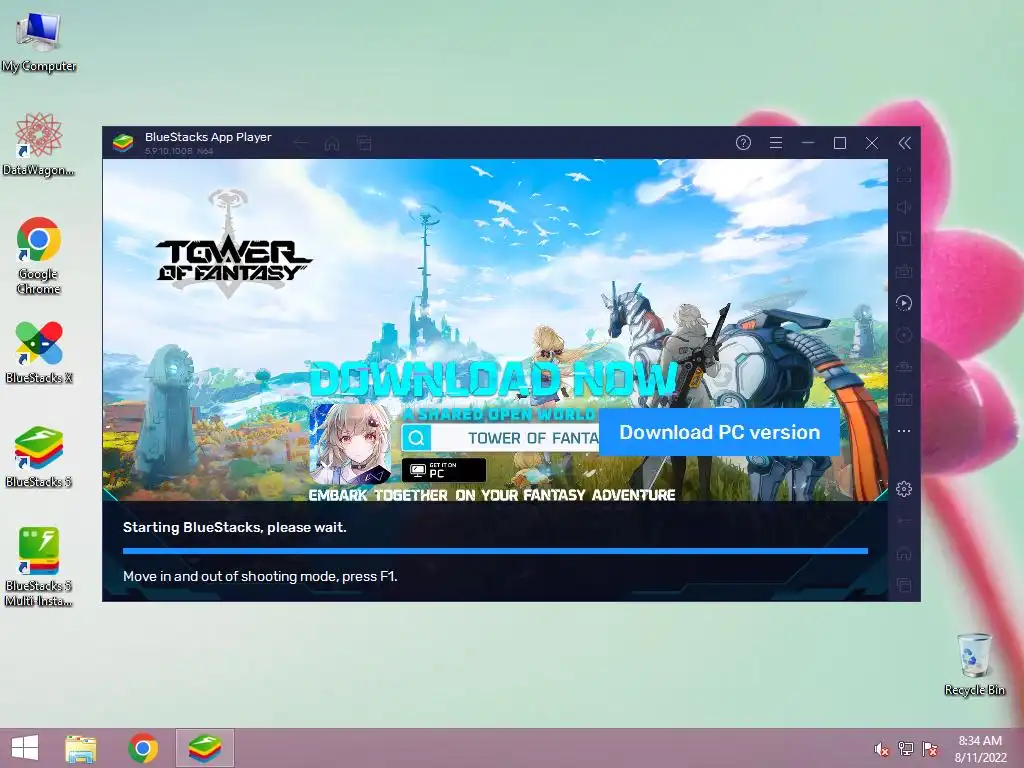
Task: Select BlueStacks X desktop shortcut
Action: pos(39,352)
